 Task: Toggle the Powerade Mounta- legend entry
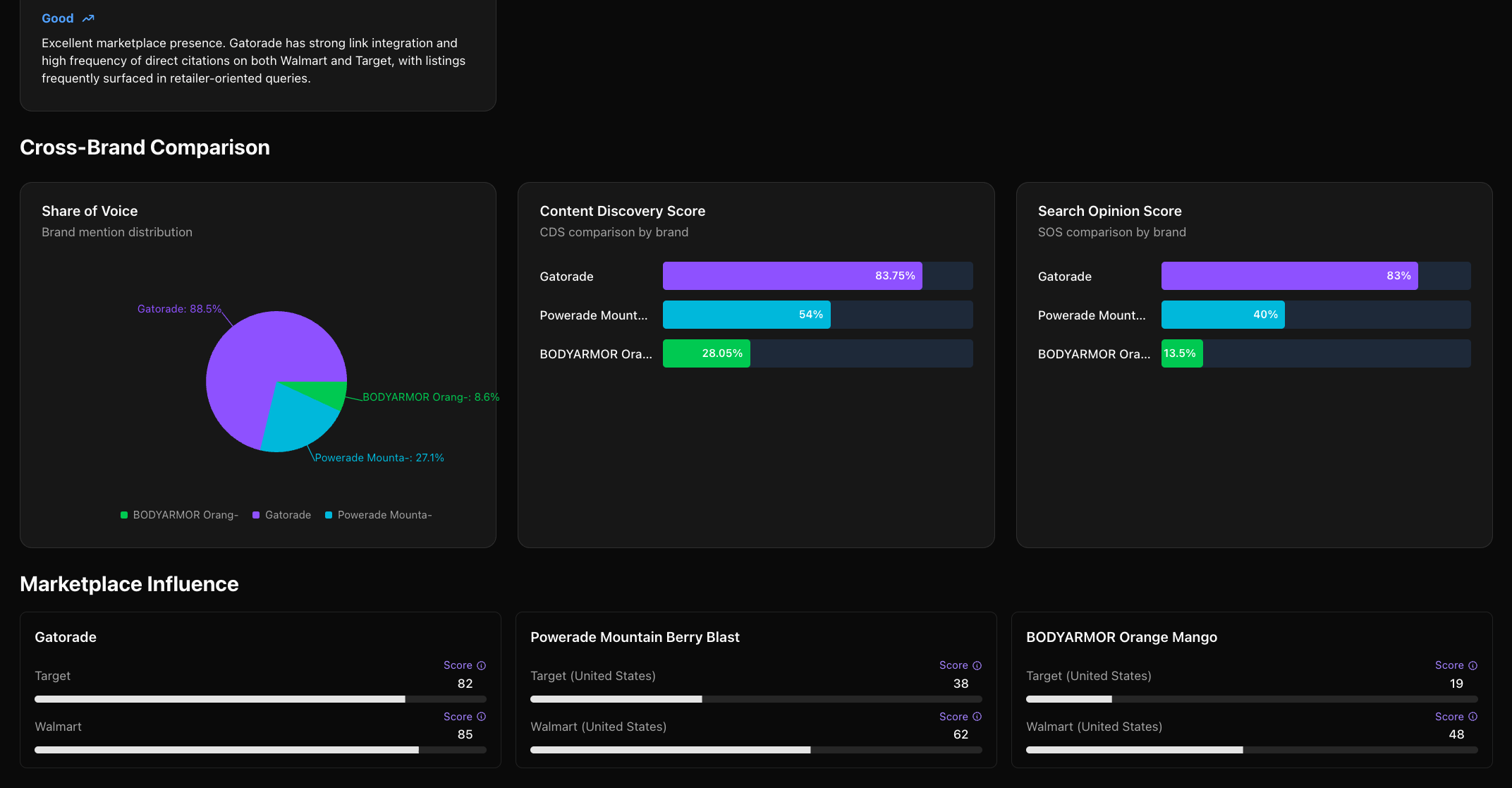[384, 515]
